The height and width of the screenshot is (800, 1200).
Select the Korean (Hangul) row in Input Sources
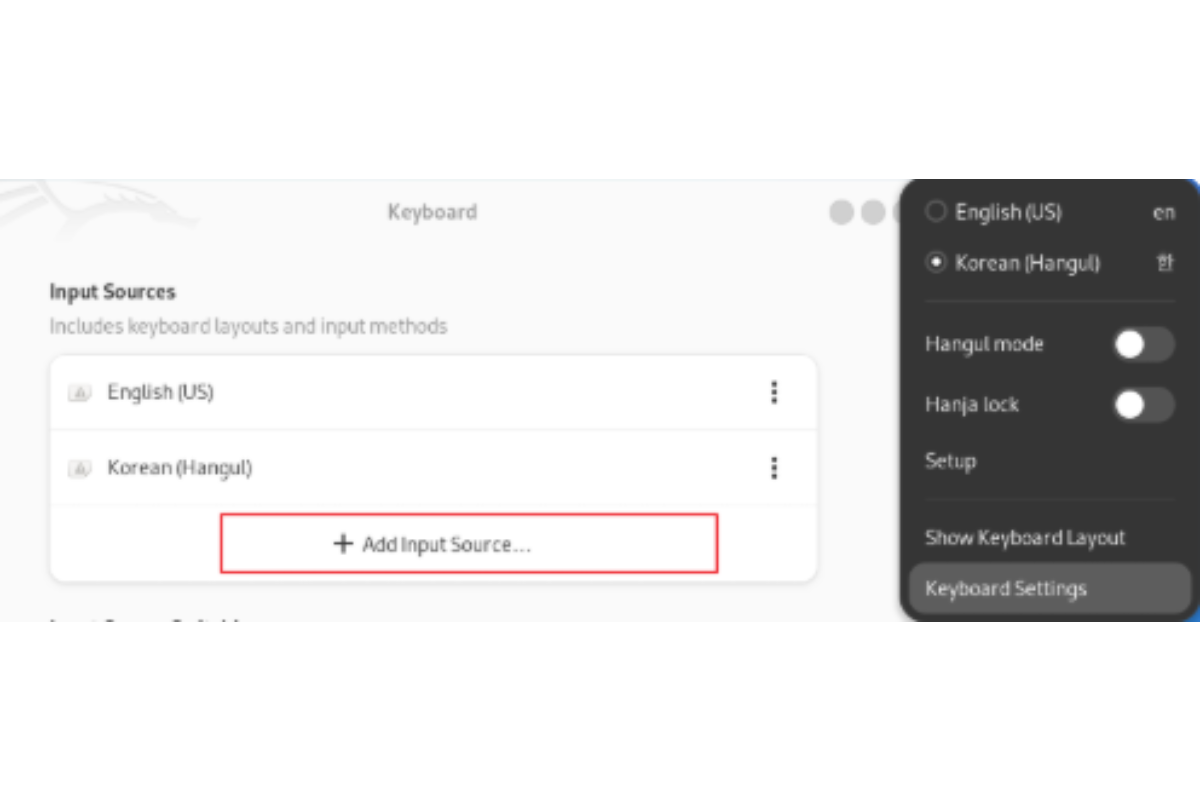pyautogui.click(x=400, y=468)
